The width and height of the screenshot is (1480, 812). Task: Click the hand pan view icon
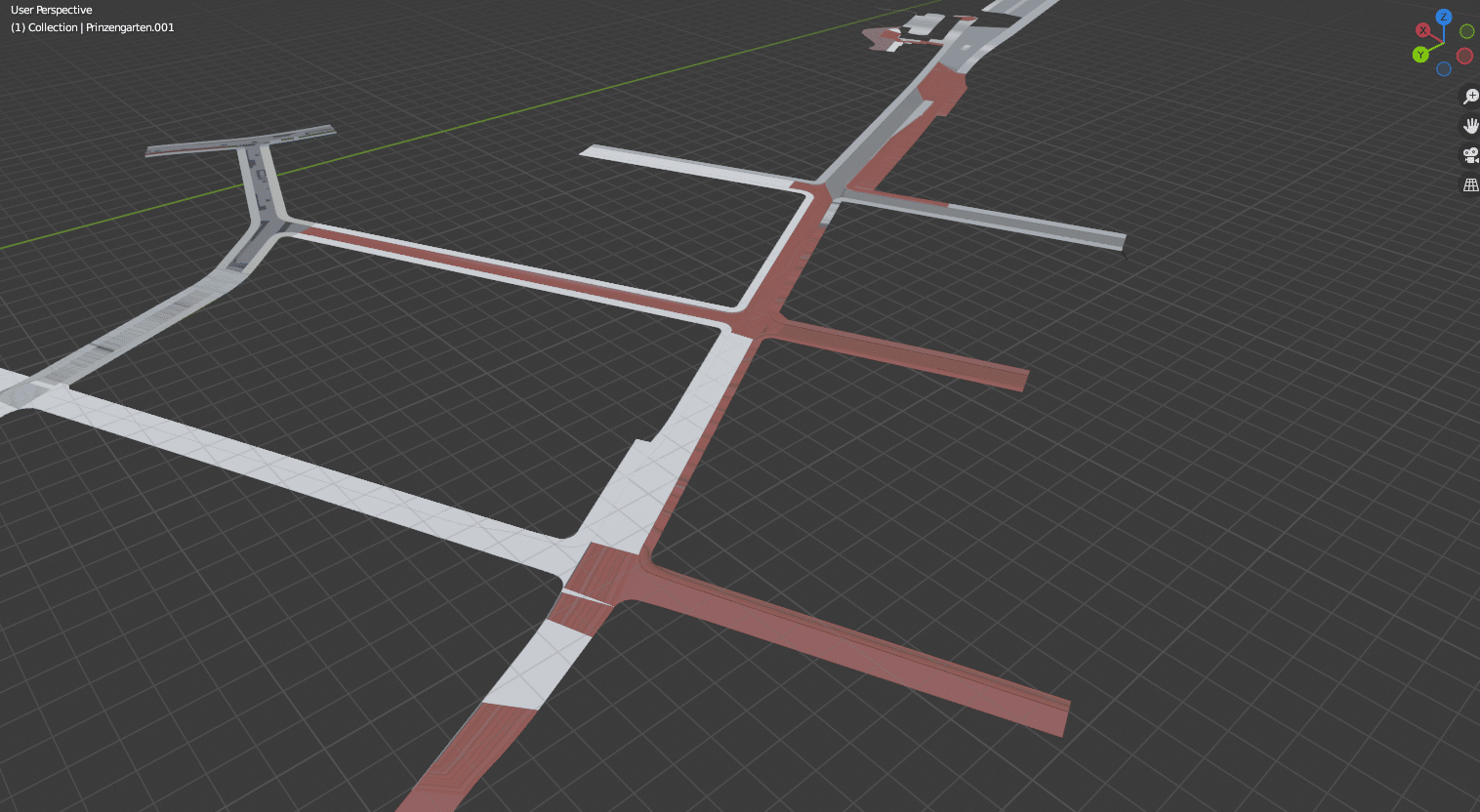1470,126
